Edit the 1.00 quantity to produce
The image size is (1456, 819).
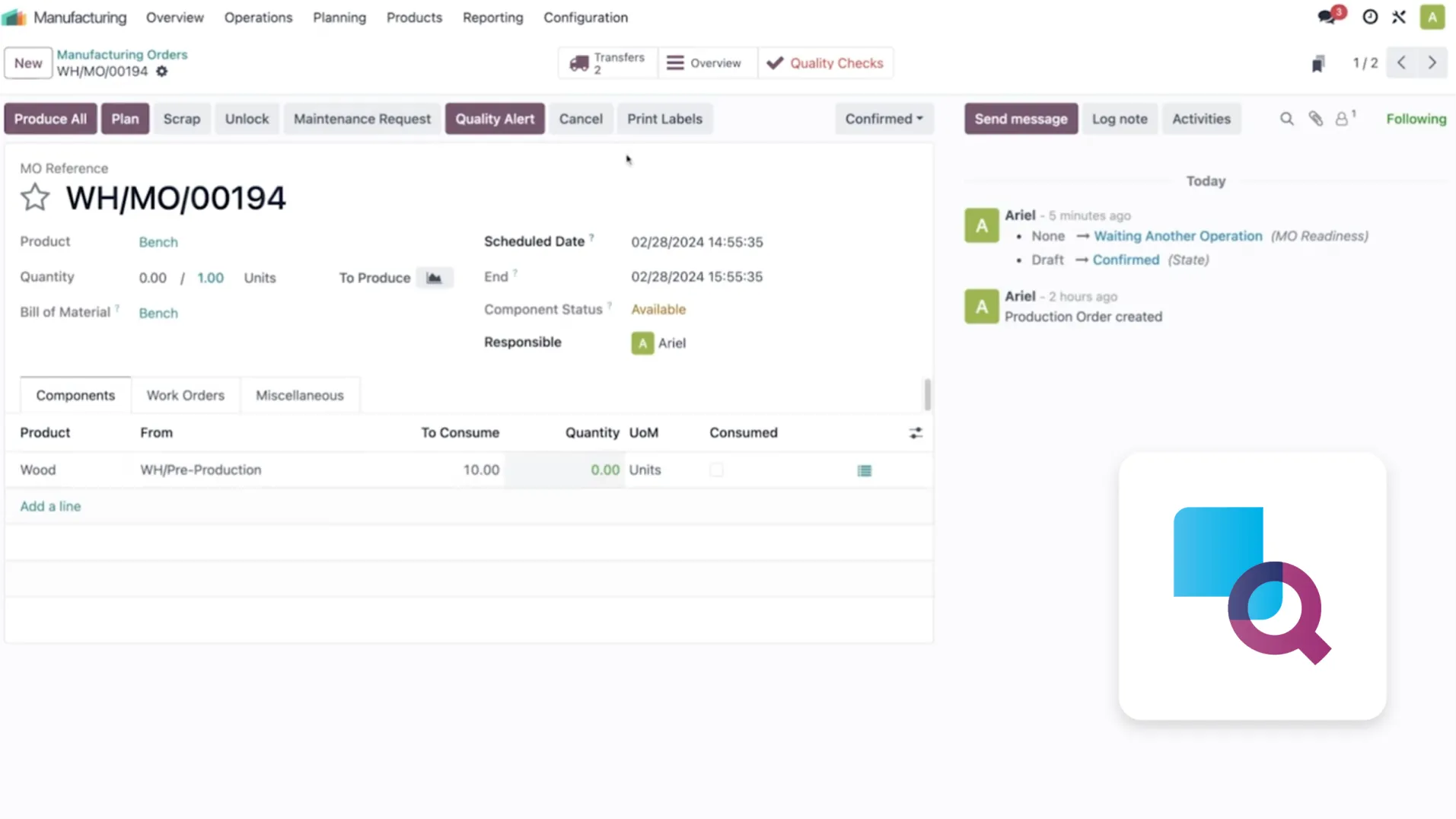[x=211, y=278]
